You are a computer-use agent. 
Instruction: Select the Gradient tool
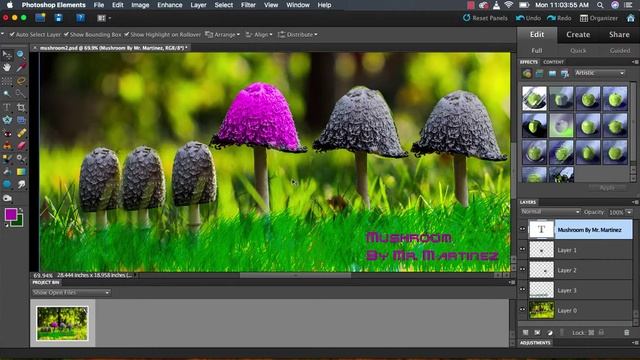point(21,172)
